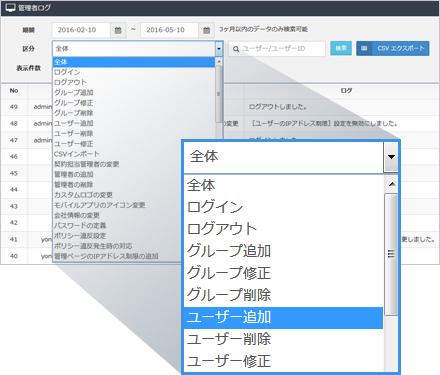Click the magnifier icon in user search box
The width and height of the screenshot is (440, 375).
click(x=236, y=49)
